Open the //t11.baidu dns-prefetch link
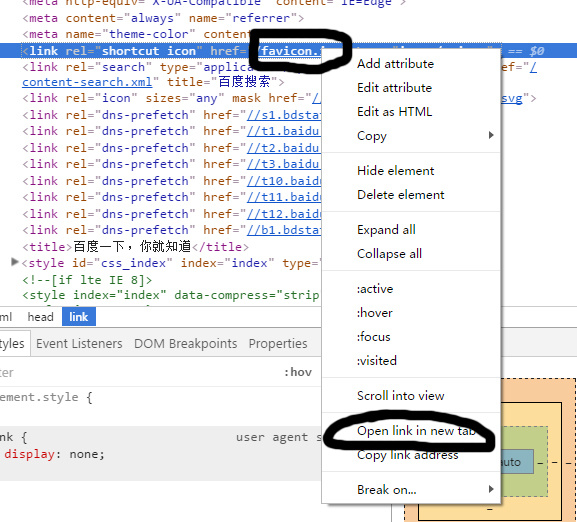The image size is (577, 522). coord(284,197)
